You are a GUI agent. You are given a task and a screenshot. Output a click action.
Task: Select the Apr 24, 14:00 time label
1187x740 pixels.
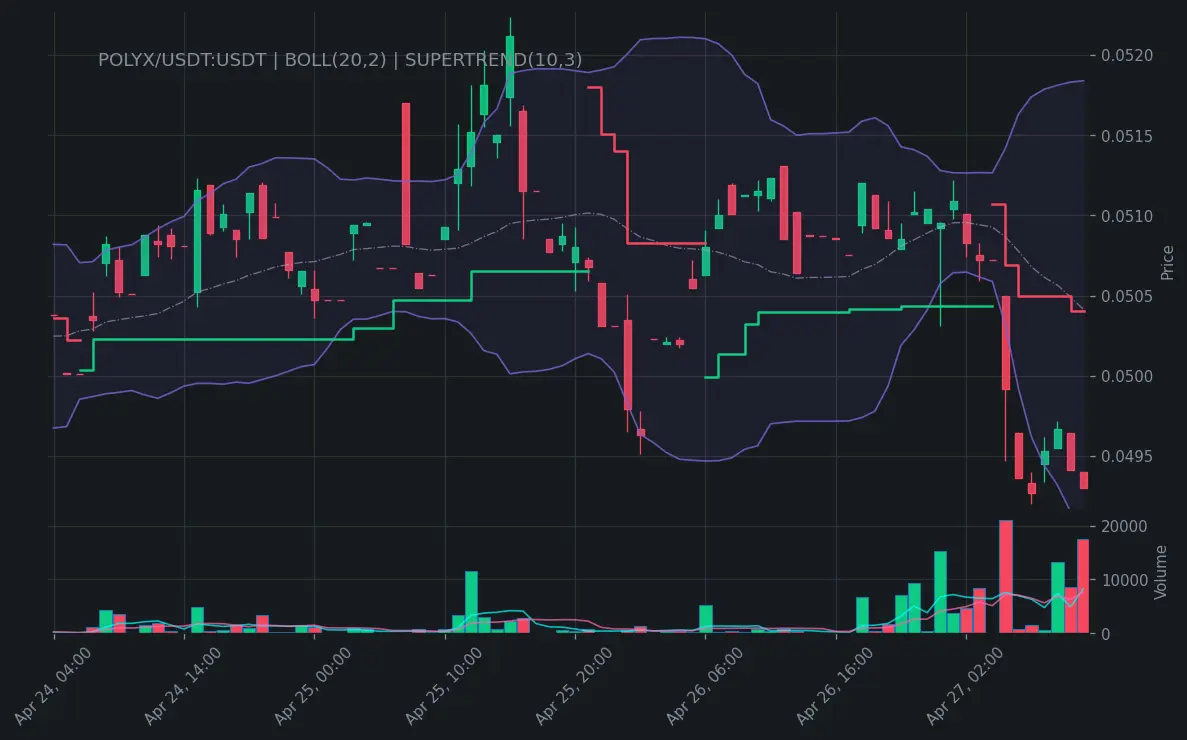coord(182,686)
